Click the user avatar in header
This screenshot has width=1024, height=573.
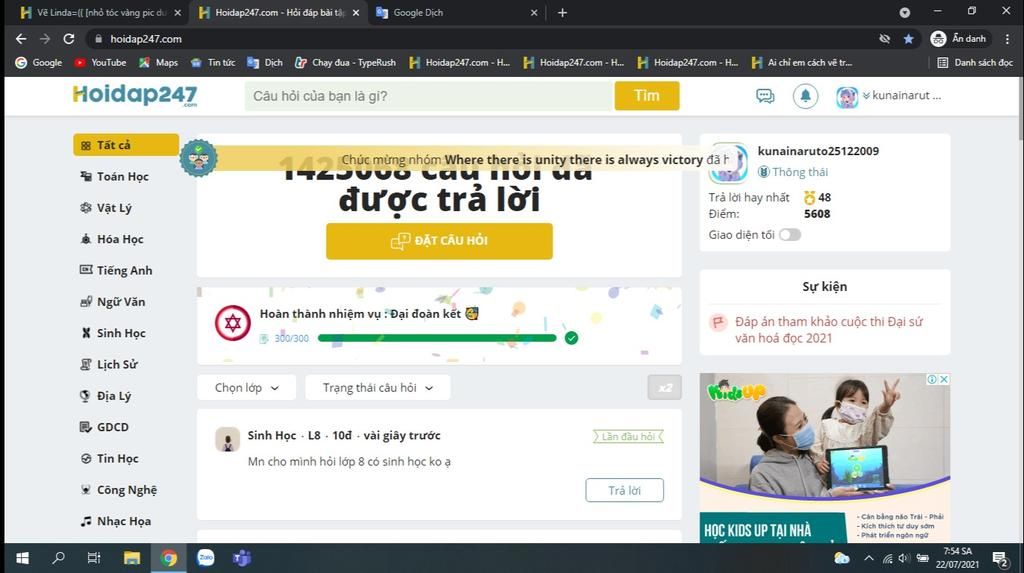pos(847,97)
